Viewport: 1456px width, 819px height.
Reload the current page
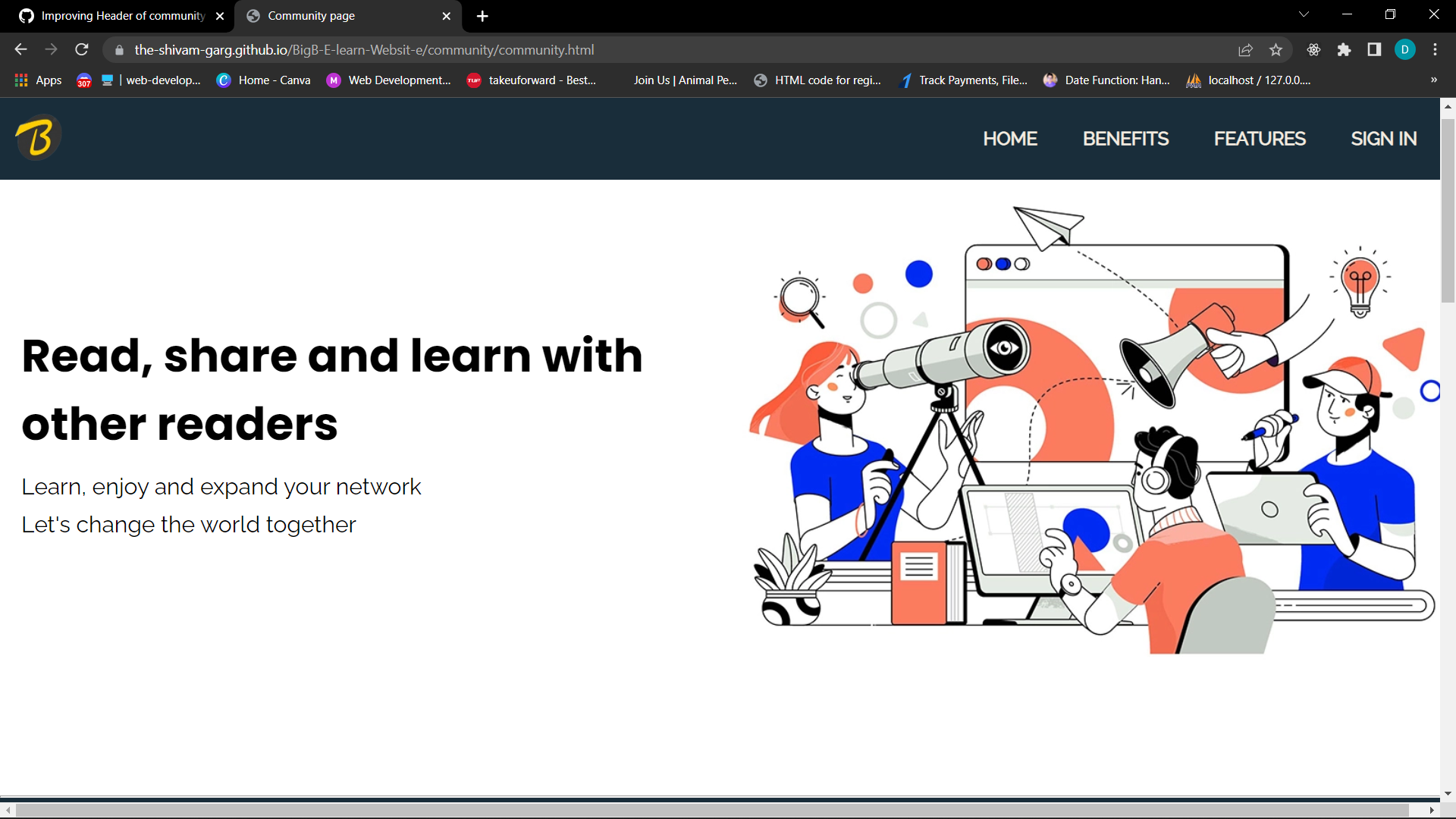pyautogui.click(x=82, y=50)
